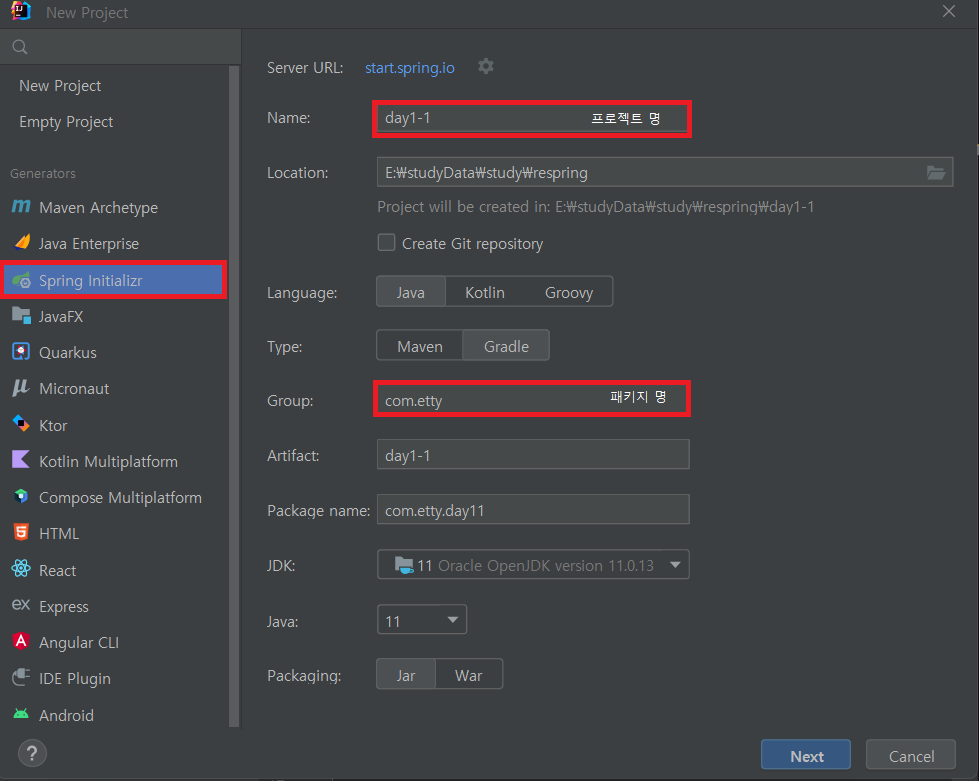
Task: Select React generator row
Action: (x=114, y=570)
